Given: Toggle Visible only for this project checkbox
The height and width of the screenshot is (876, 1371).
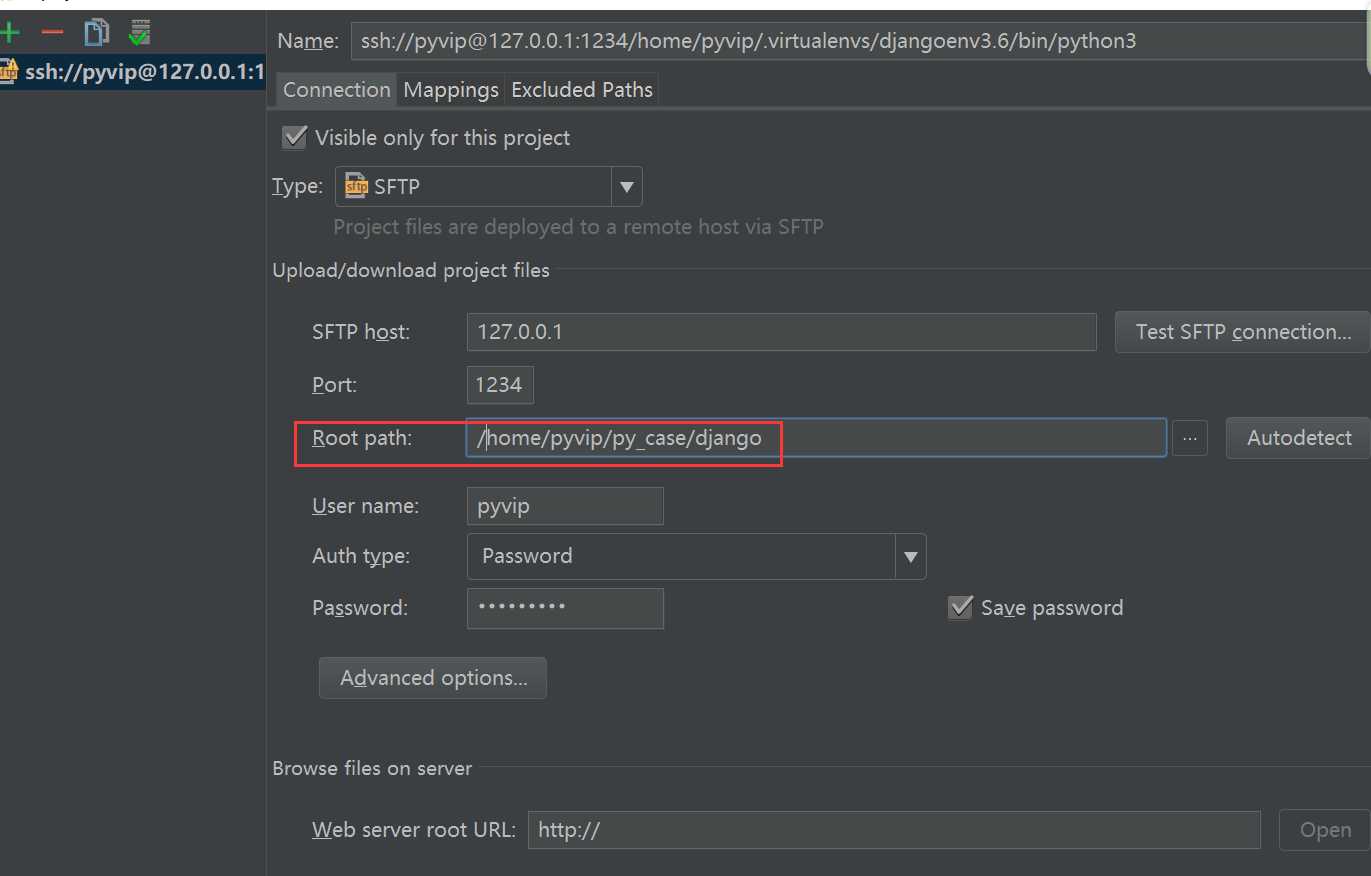Looking at the screenshot, I should click(x=294, y=138).
